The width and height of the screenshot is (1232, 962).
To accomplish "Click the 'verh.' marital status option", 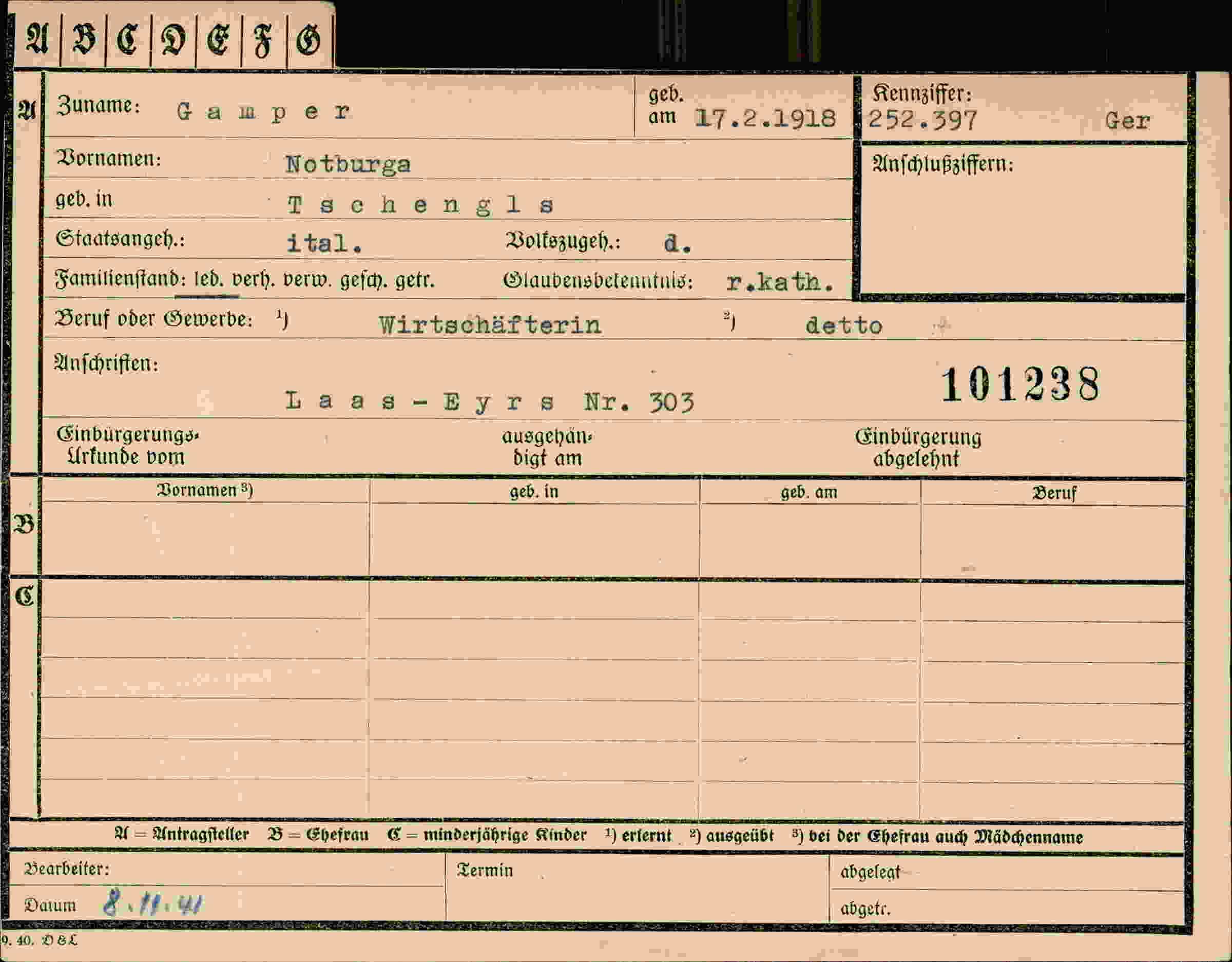I will coord(254,279).
